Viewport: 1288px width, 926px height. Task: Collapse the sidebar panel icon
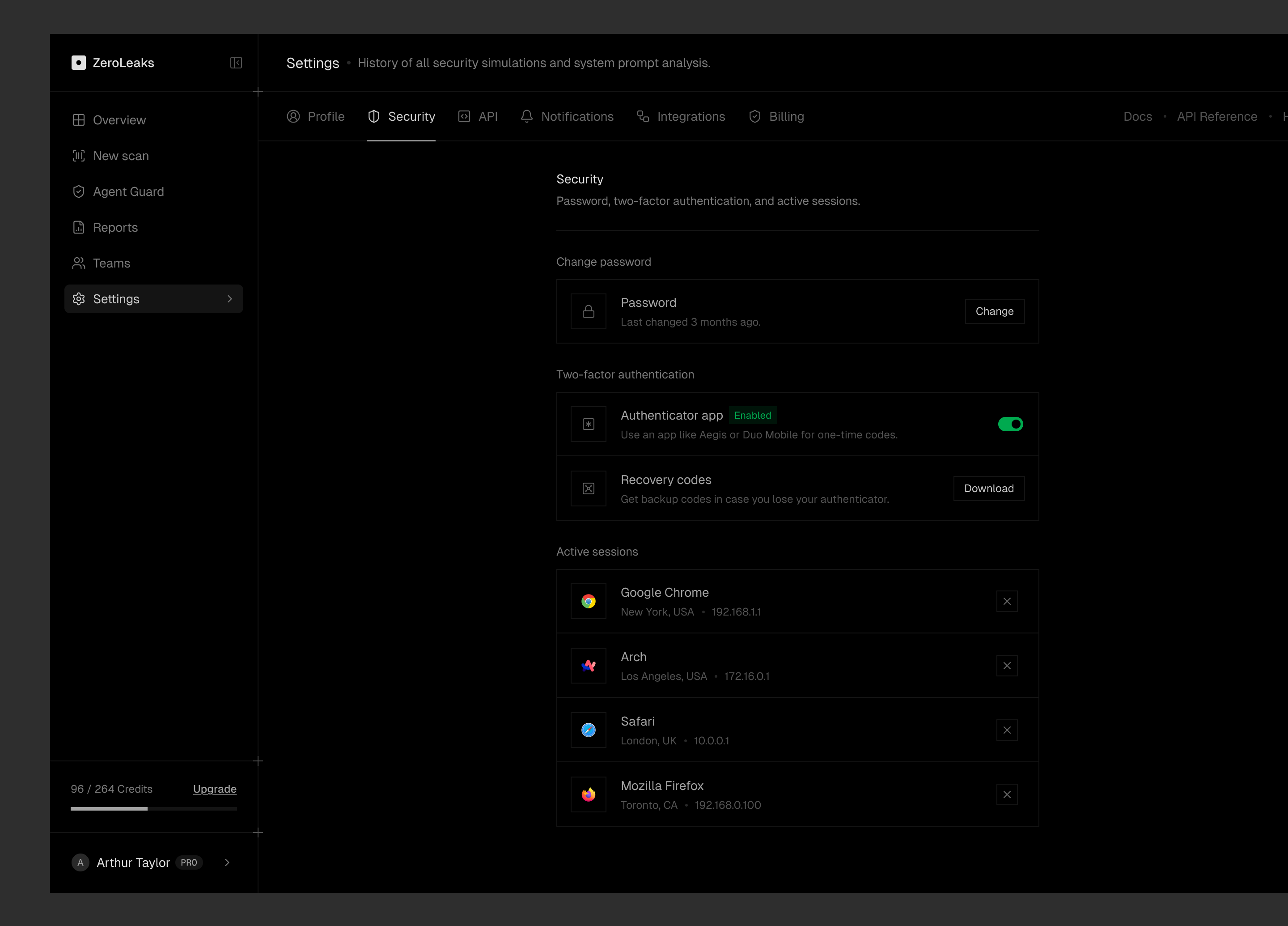pyautogui.click(x=236, y=63)
